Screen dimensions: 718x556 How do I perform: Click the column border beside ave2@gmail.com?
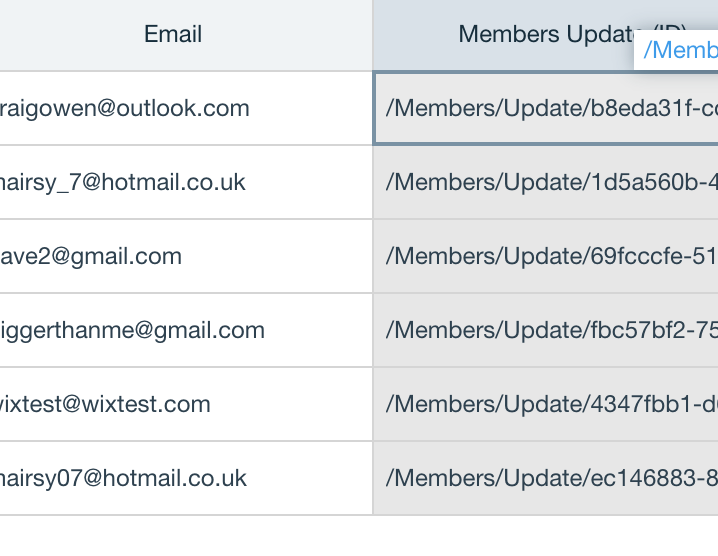point(373,256)
